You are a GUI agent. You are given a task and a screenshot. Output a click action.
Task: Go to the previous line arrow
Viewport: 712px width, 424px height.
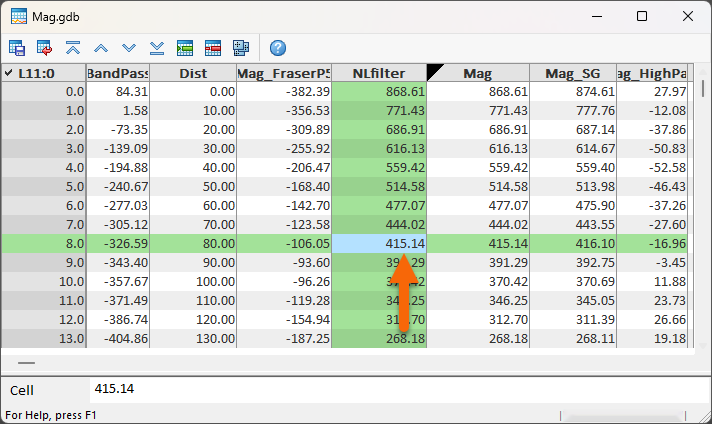(x=101, y=47)
